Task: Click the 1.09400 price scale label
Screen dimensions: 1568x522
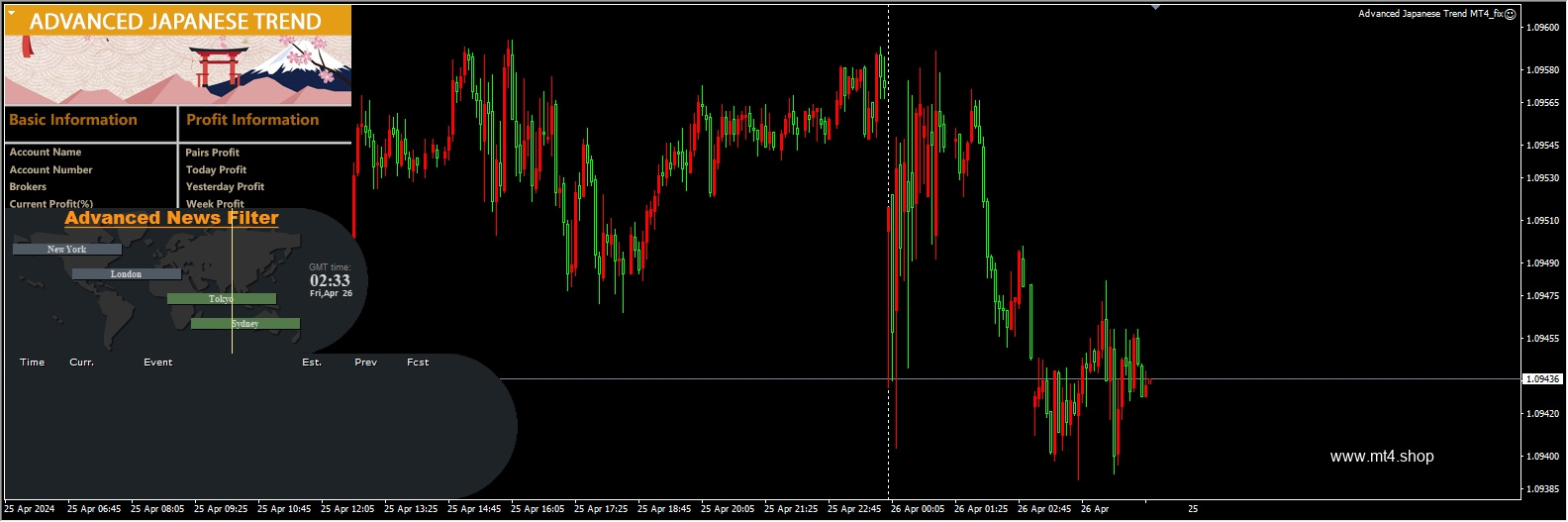Action: click(x=1543, y=457)
